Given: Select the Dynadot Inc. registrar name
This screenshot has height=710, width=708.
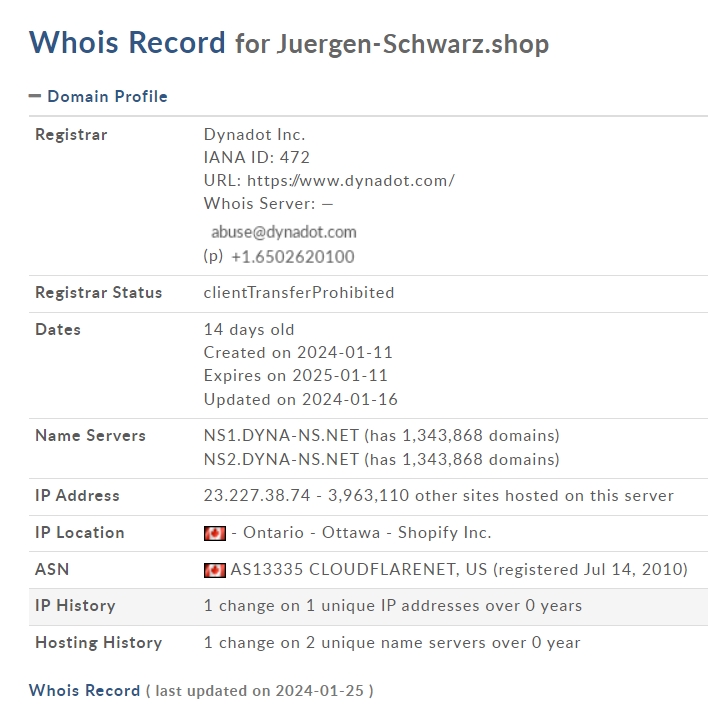Looking at the screenshot, I should [254, 134].
